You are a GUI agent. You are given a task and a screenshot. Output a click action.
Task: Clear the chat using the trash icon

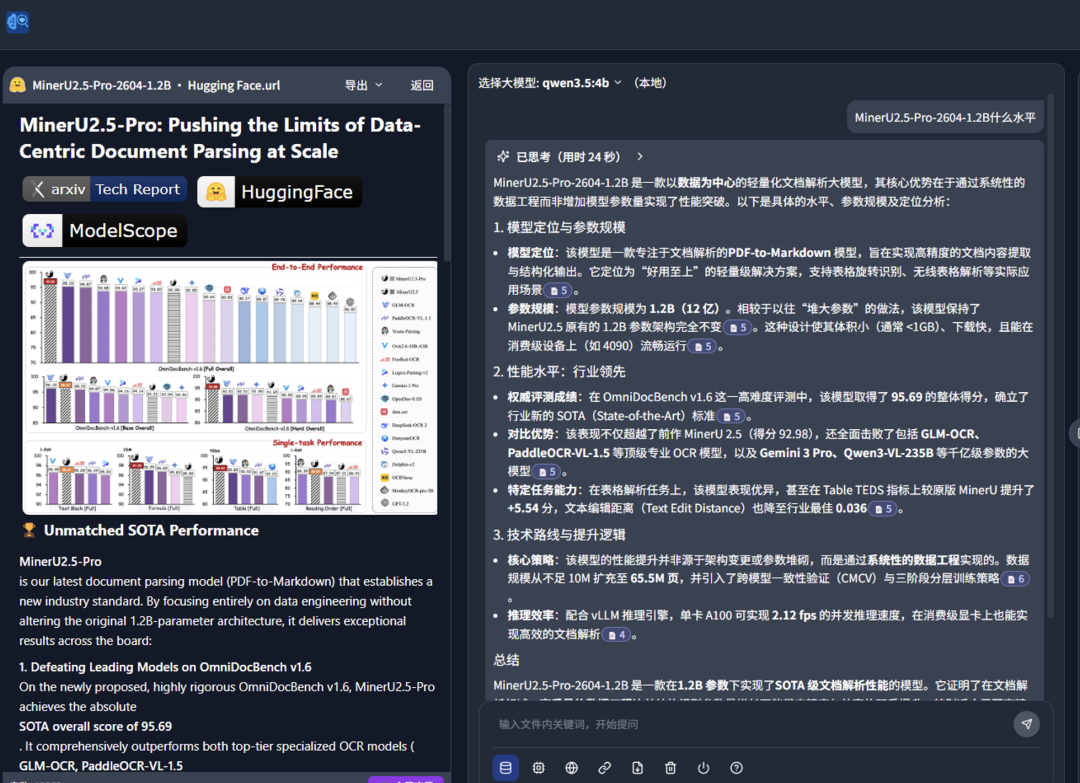pos(670,768)
